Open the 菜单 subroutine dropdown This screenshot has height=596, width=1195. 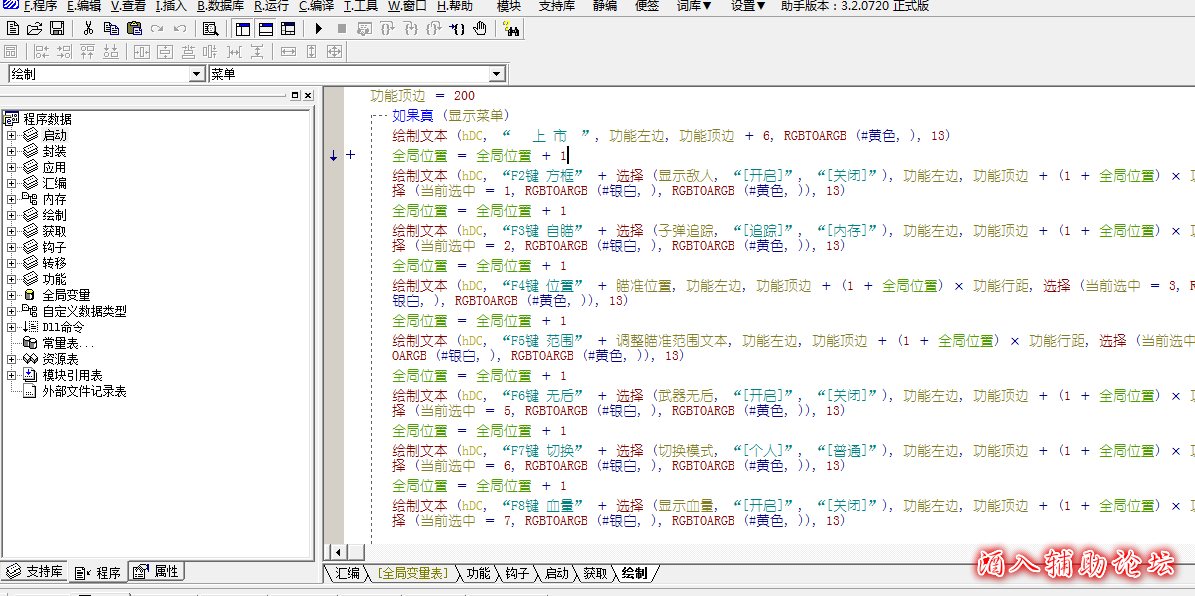(497, 74)
